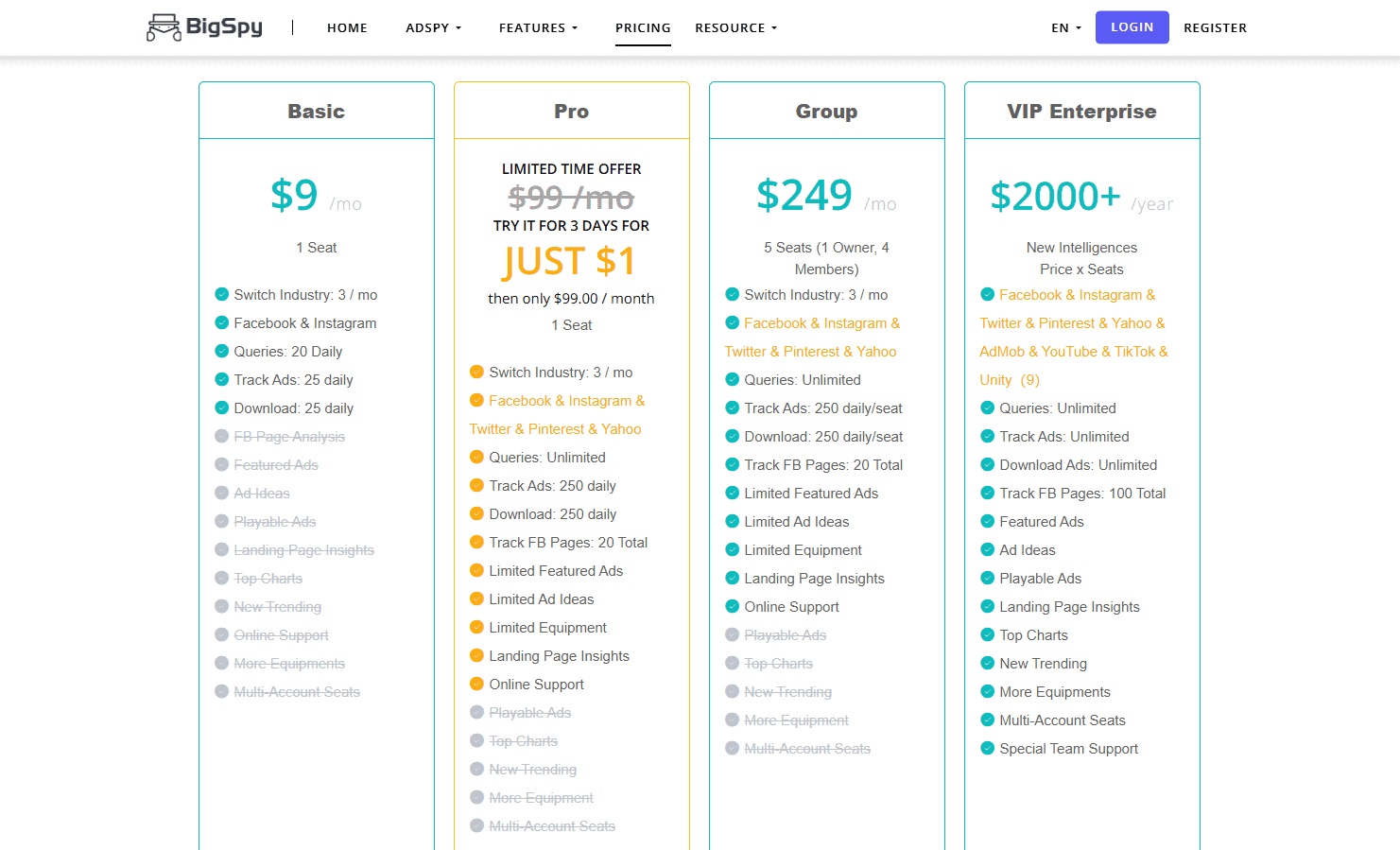Click the JUST $1 offer text
1400x850 pixels.
[571, 261]
